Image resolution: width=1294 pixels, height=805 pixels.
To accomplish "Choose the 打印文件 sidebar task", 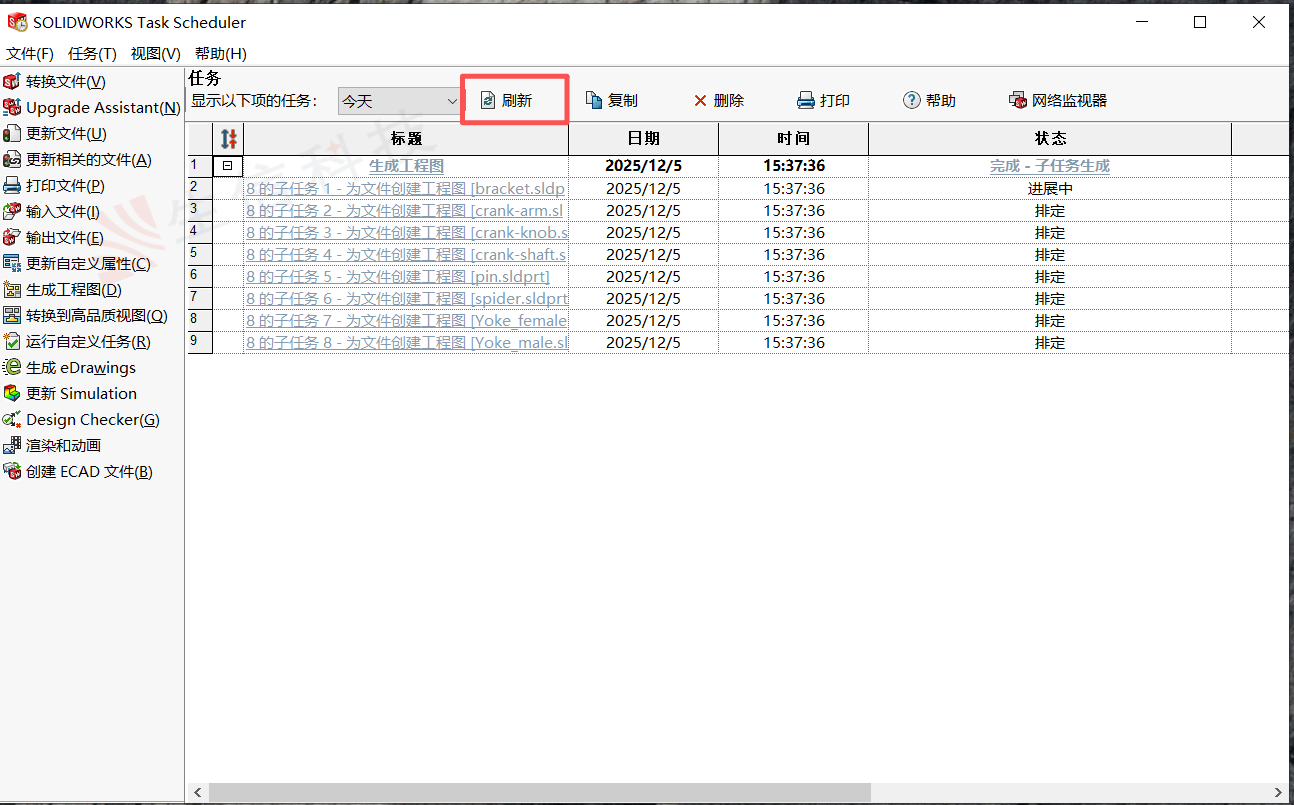I will tap(54, 186).
